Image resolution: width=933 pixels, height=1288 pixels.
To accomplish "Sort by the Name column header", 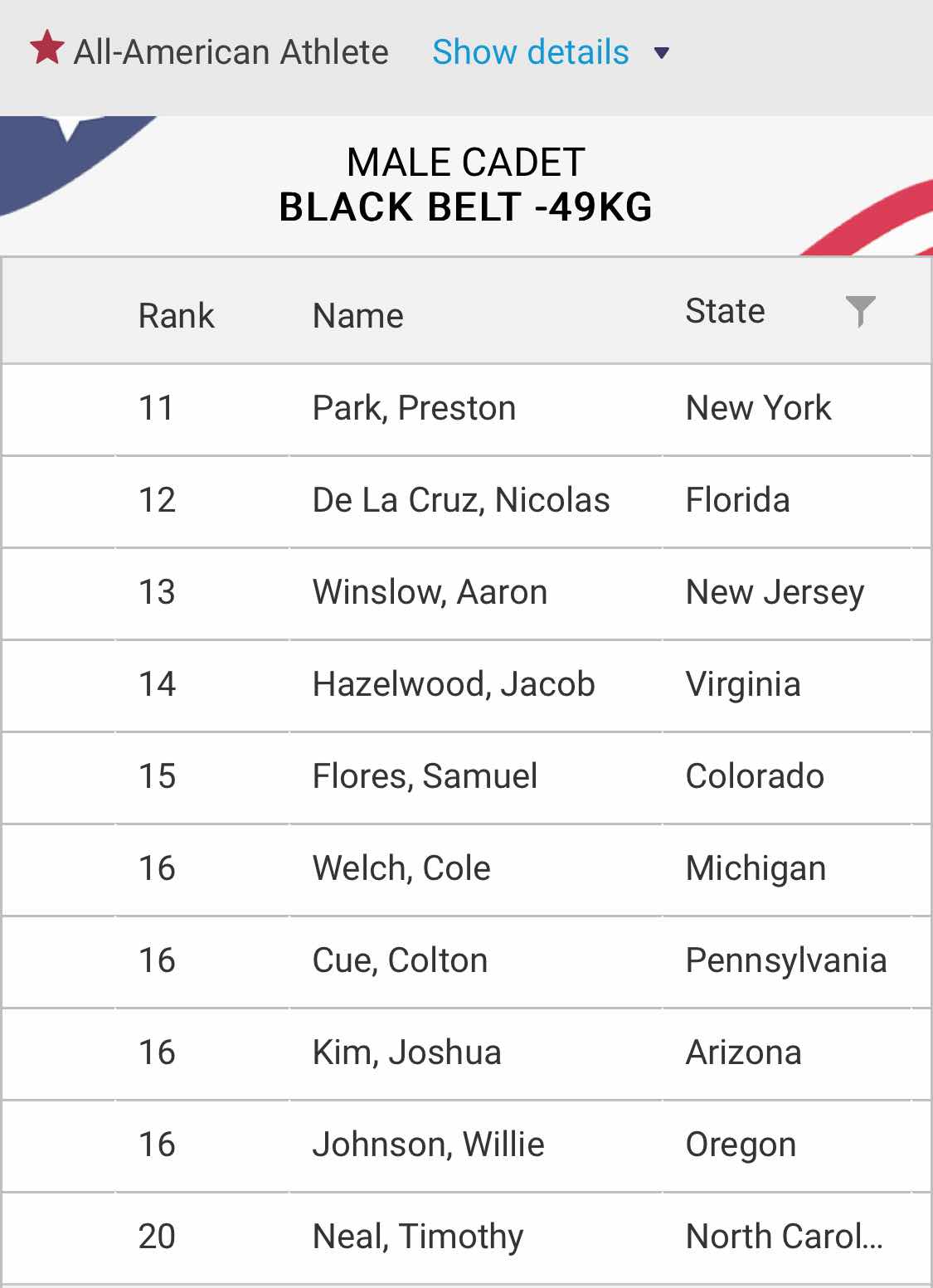I will point(357,316).
